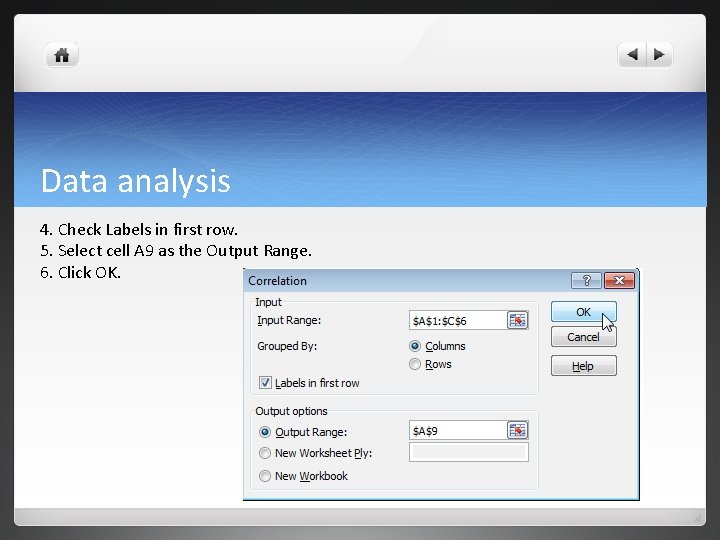Click the Correlation dialog title bar
Screen dimensions: 720x540
click(x=406, y=281)
